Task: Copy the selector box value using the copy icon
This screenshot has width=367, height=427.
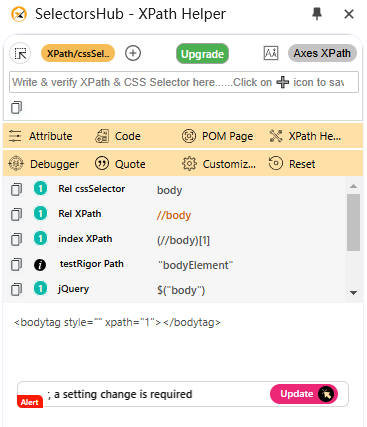Action: point(16,107)
